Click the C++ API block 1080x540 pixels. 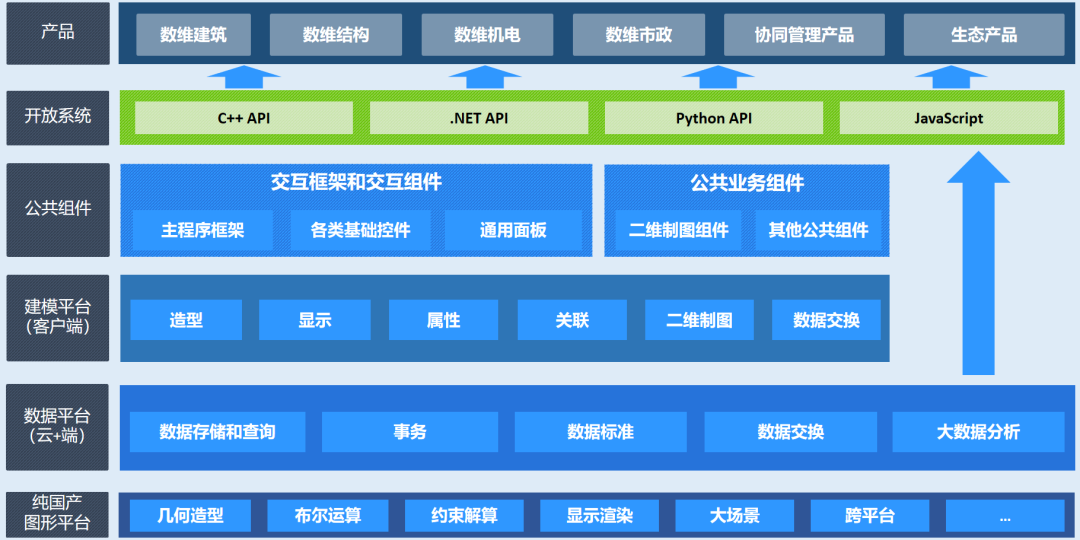click(x=244, y=118)
